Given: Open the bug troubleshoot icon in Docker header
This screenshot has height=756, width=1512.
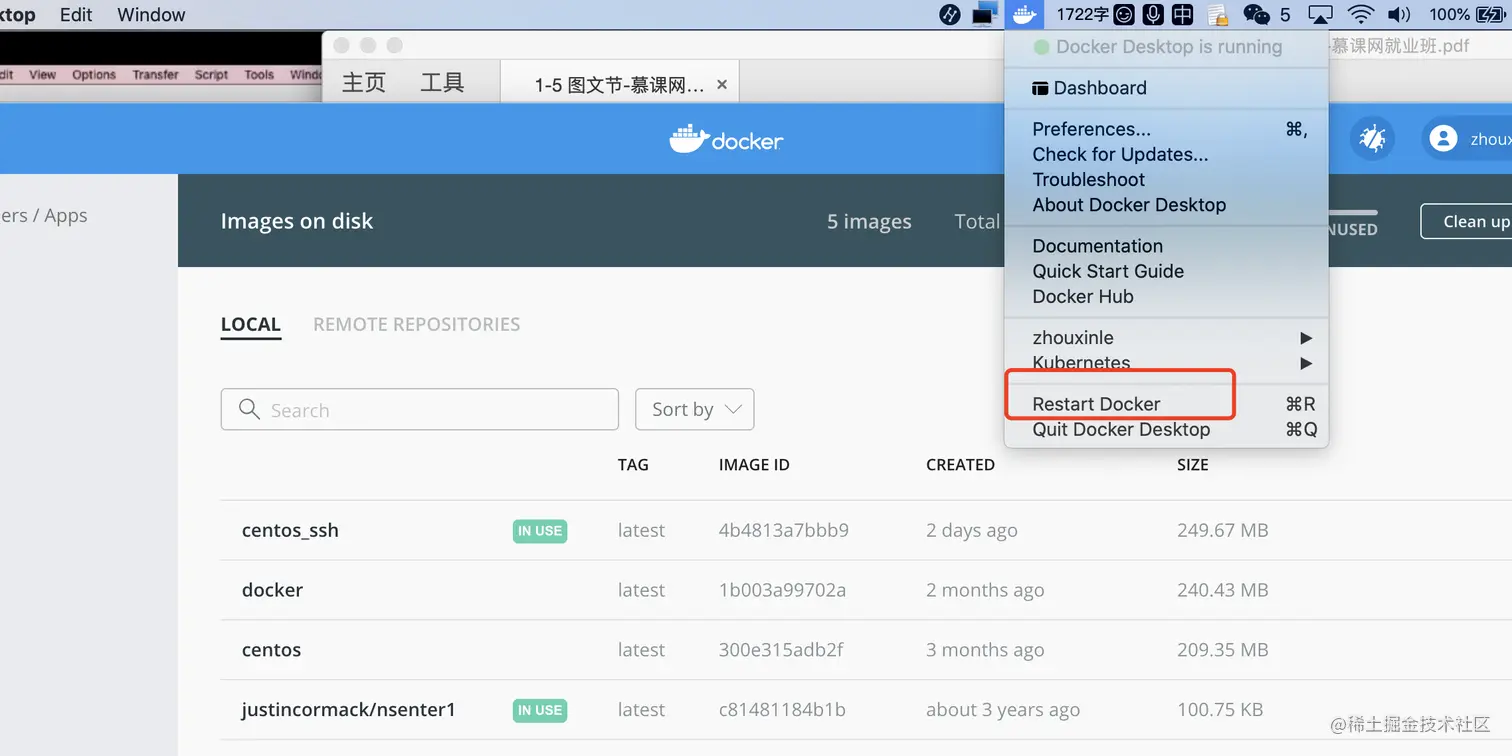Looking at the screenshot, I should point(1373,139).
